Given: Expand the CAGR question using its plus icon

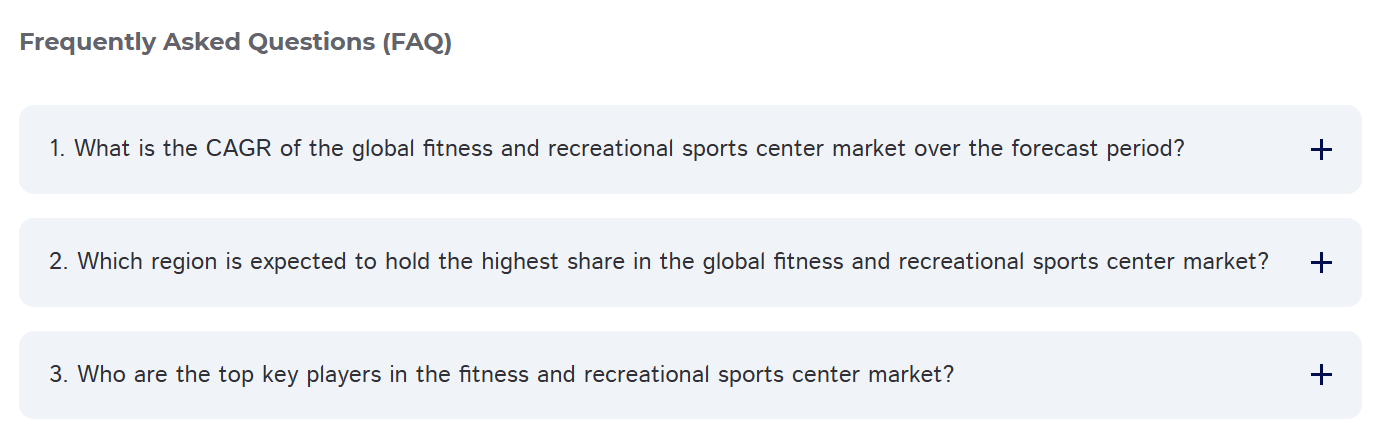Looking at the screenshot, I should pyautogui.click(x=1321, y=150).
